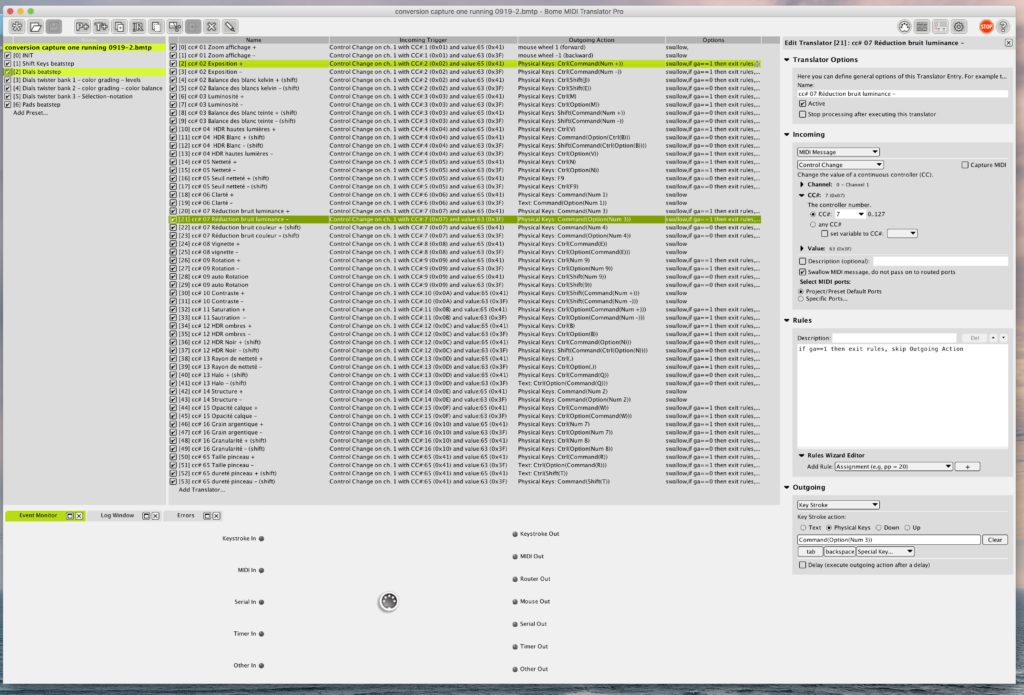1024x695 pixels.
Task: Click the tab key button
Action: click(x=810, y=552)
